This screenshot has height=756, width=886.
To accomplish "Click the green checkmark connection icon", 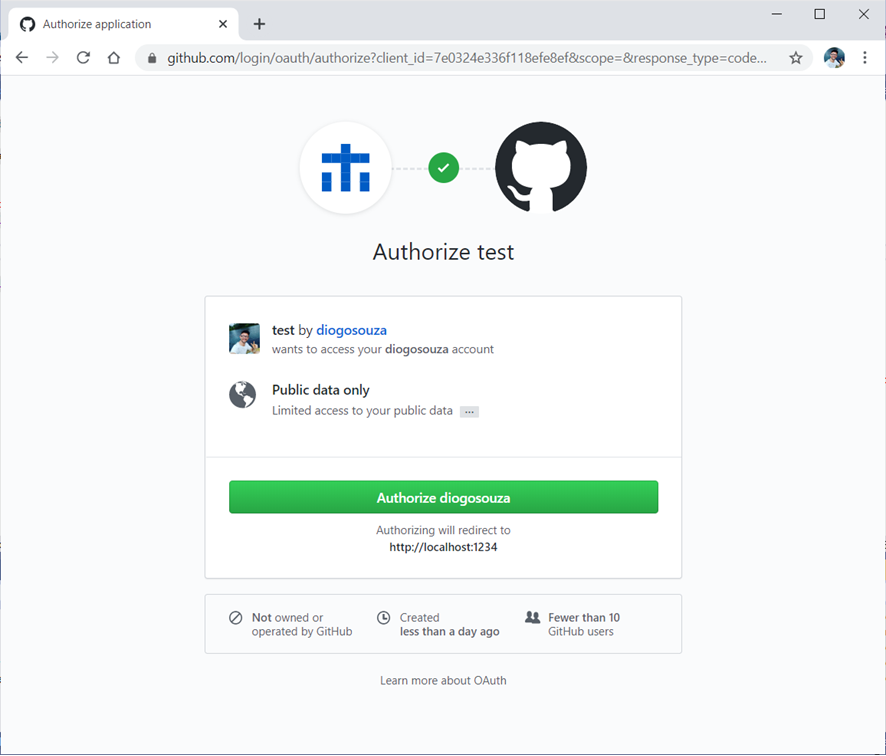I will (443, 168).
